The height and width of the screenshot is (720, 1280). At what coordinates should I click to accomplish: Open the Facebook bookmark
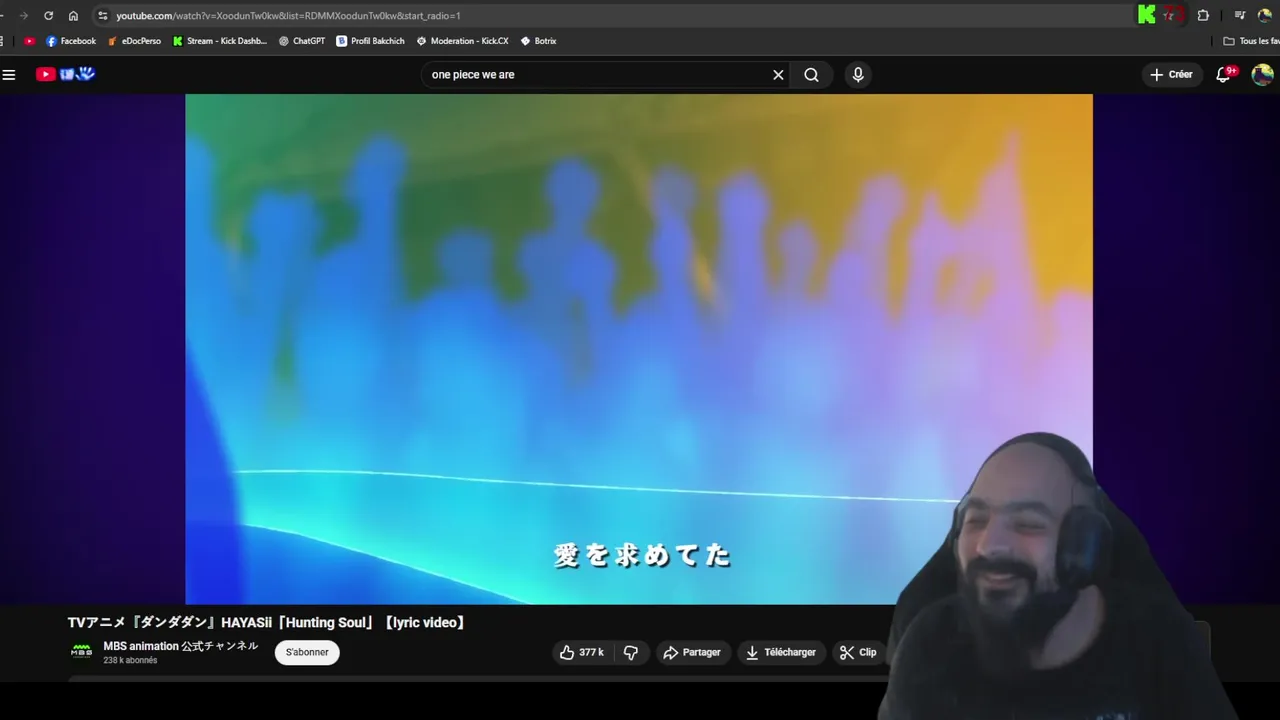(x=71, y=41)
